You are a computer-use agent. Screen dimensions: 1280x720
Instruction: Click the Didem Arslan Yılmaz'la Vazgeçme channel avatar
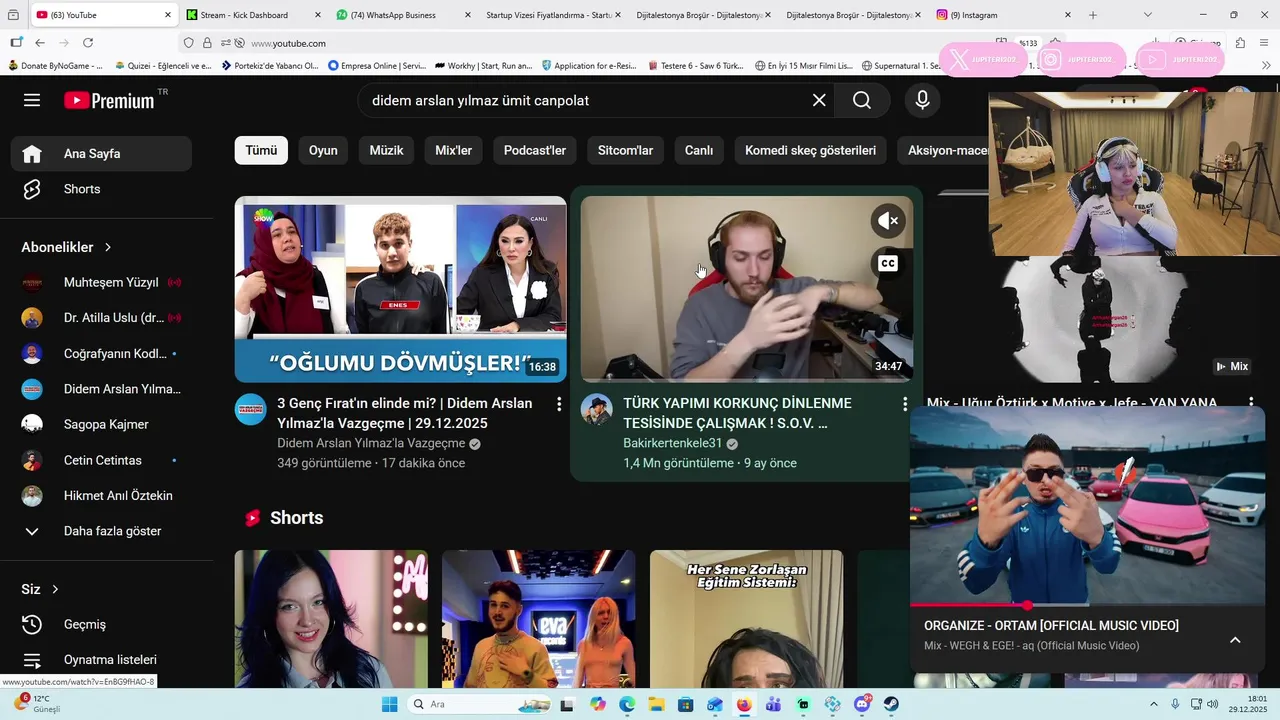point(251,409)
